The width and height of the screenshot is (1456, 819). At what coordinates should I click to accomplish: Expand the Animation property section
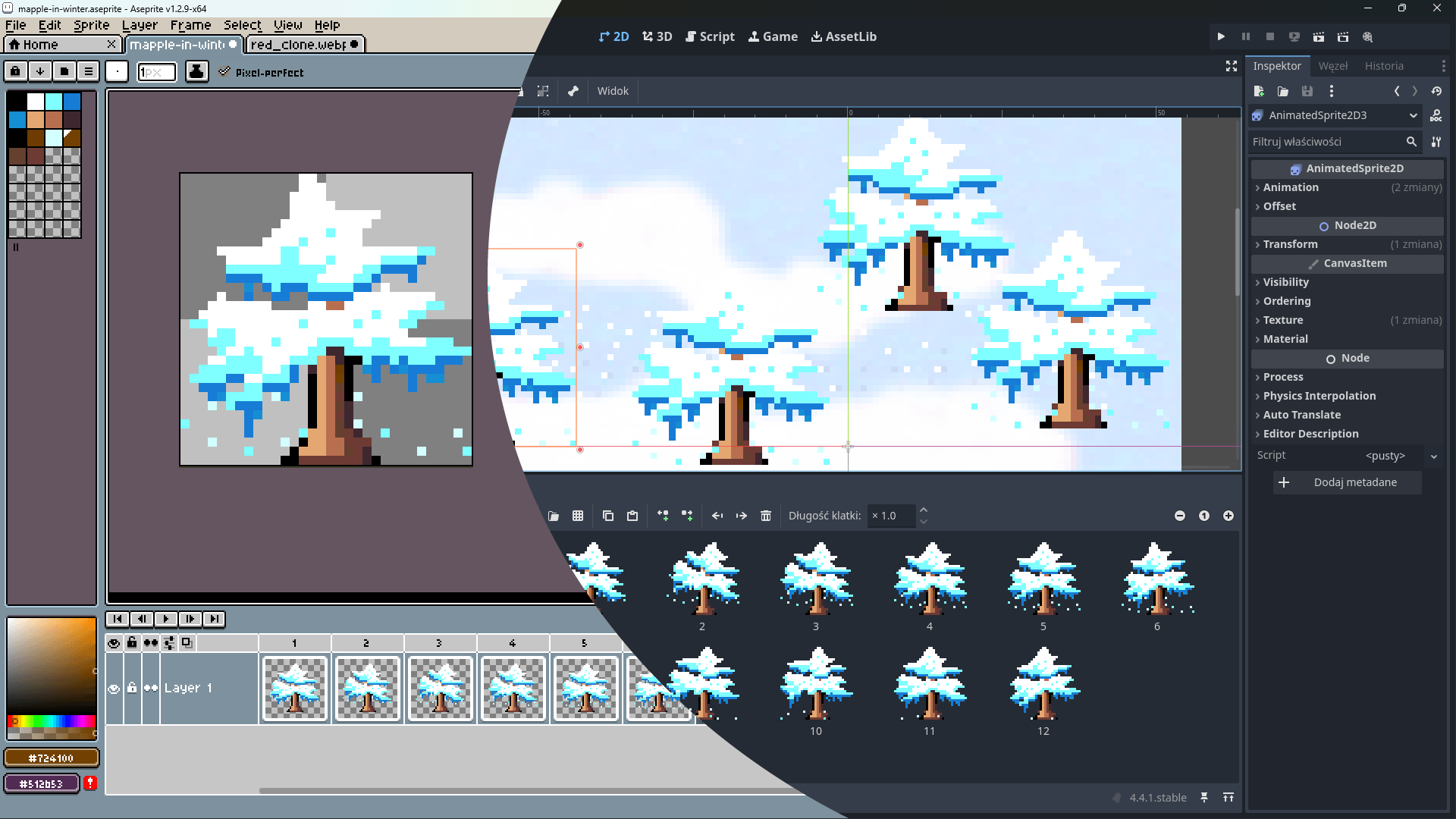(1291, 187)
